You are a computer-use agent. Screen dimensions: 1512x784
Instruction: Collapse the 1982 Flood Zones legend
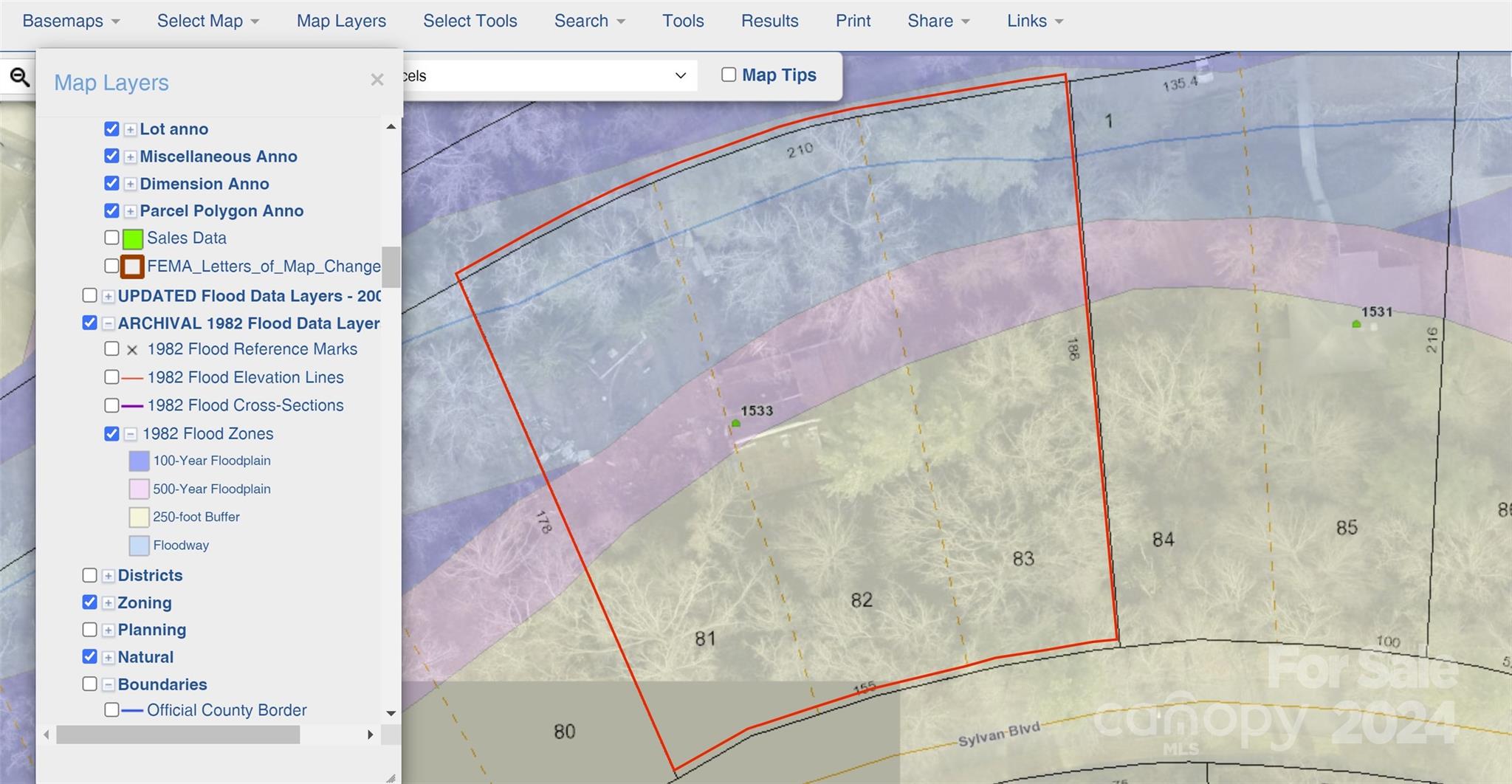click(130, 434)
